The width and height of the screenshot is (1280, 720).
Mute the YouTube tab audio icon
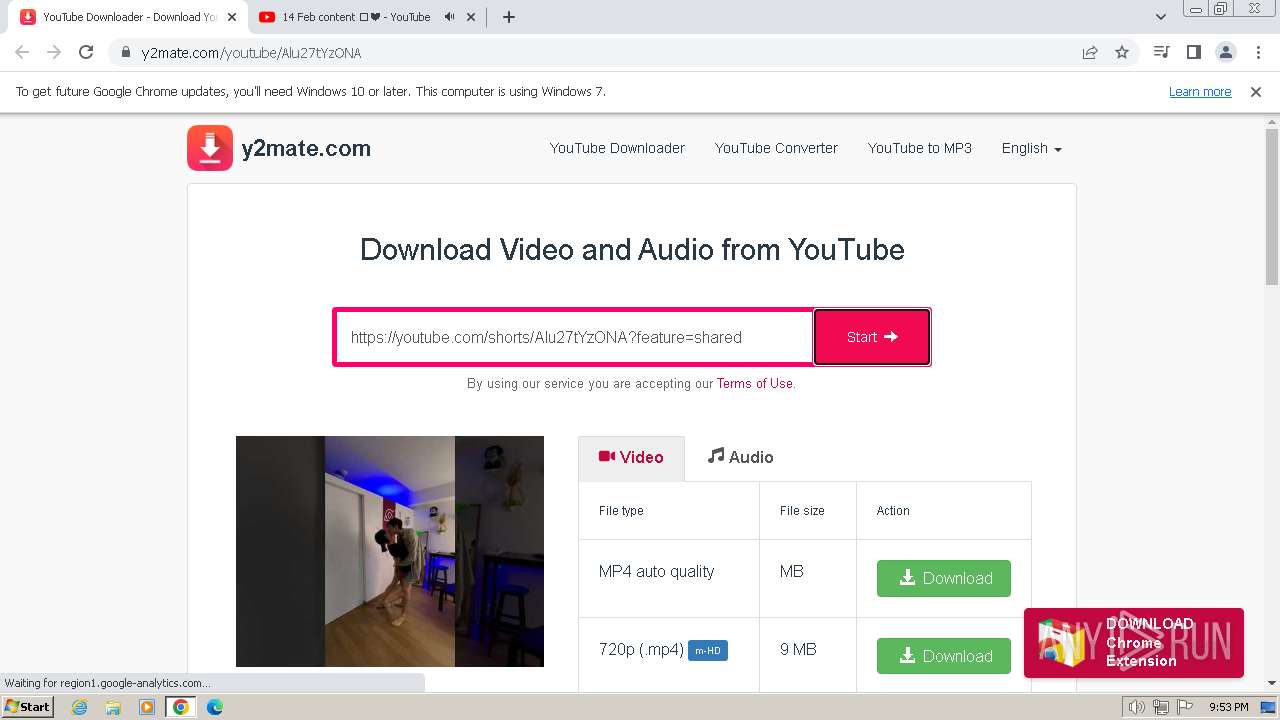[x=449, y=17]
